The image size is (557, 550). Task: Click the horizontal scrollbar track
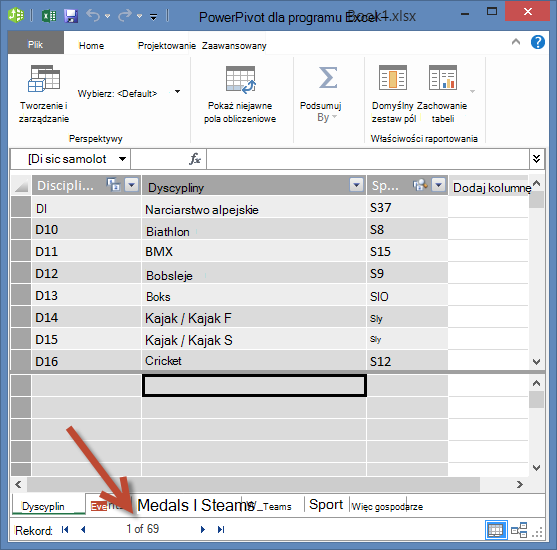253,484
